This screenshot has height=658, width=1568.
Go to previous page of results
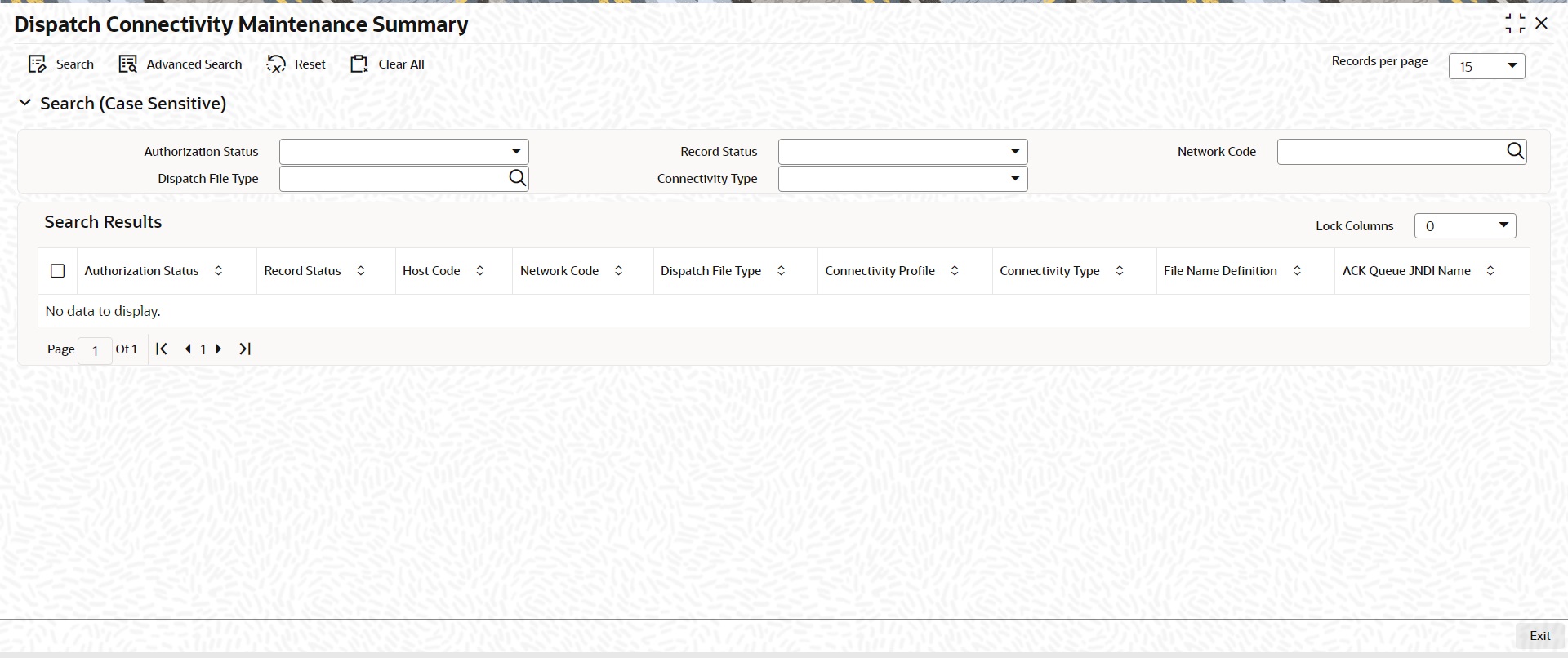pos(189,349)
